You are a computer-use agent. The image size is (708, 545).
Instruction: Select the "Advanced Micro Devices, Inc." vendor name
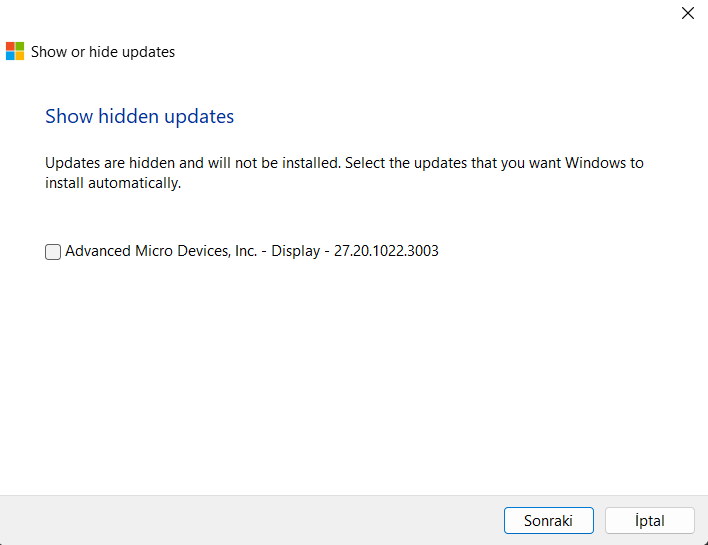(161, 251)
